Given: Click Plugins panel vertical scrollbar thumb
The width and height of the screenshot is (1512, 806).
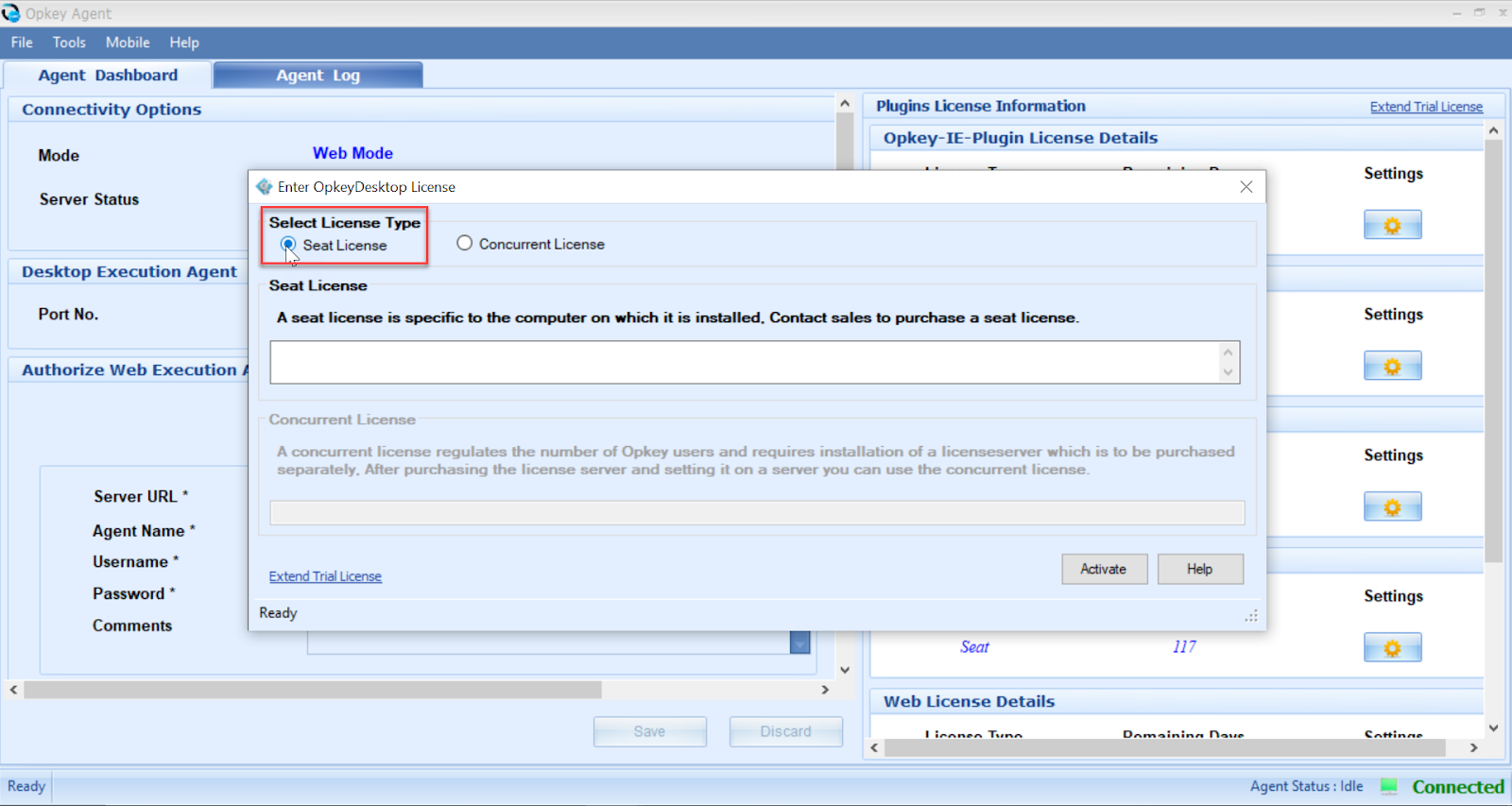Looking at the screenshot, I should [x=1493, y=351].
